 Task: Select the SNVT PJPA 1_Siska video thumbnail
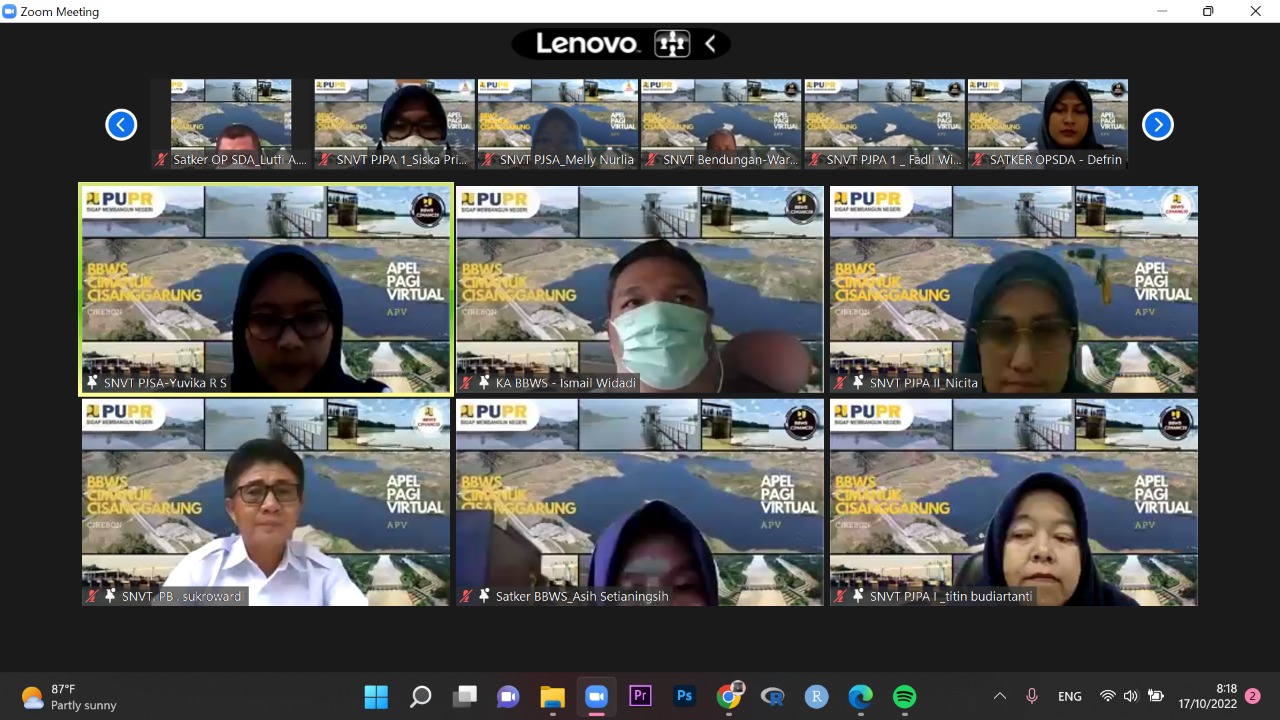(x=394, y=124)
